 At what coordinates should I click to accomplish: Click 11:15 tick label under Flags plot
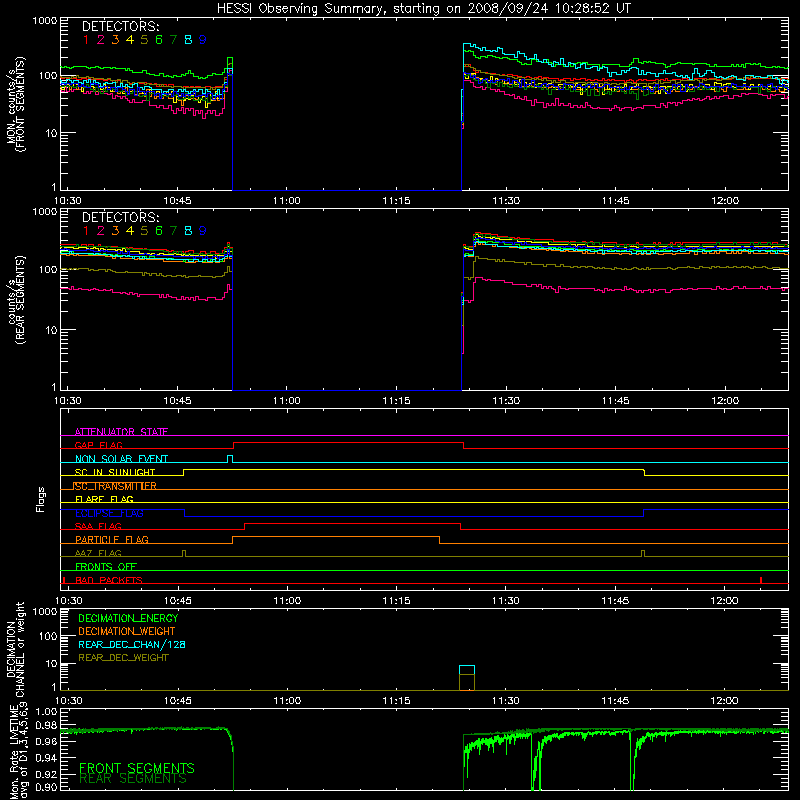pos(396,601)
